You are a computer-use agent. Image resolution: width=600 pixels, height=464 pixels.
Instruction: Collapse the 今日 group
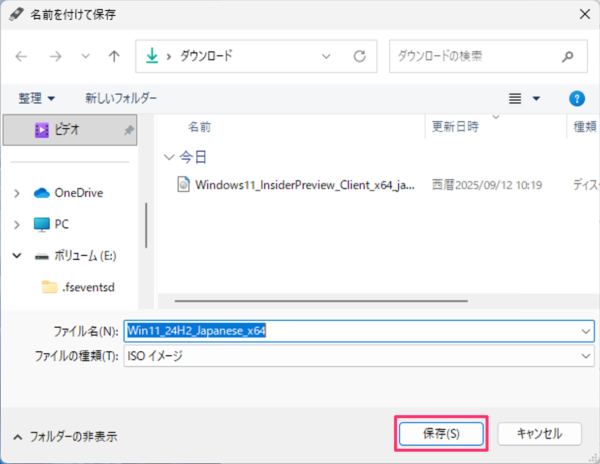169,157
